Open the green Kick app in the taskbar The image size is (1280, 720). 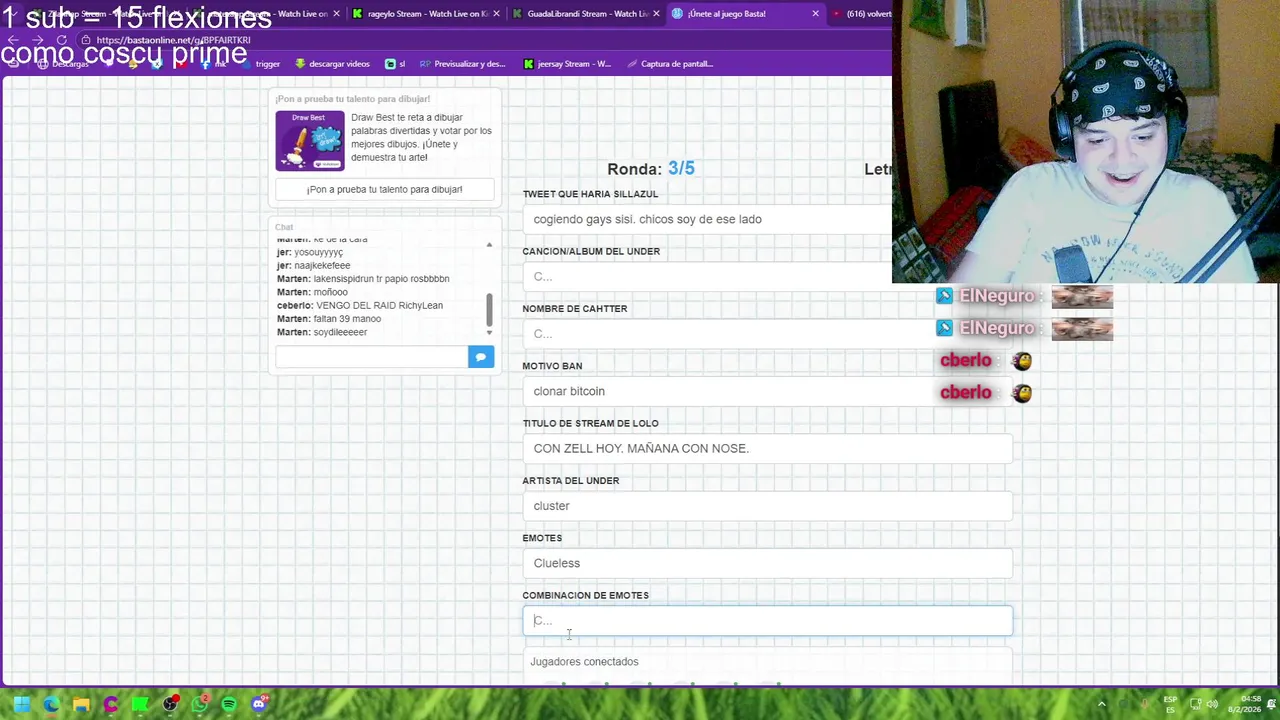tap(140, 704)
